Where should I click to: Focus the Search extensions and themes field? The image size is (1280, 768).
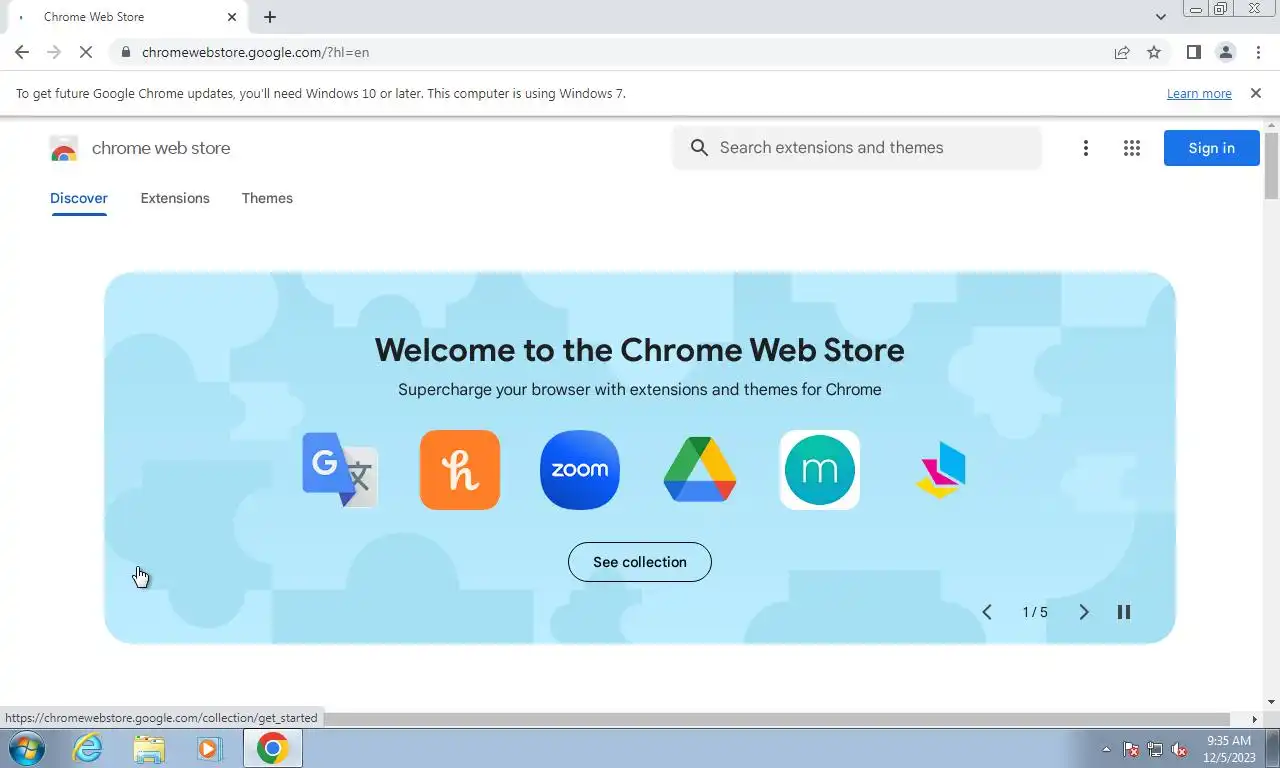pos(857,148)
